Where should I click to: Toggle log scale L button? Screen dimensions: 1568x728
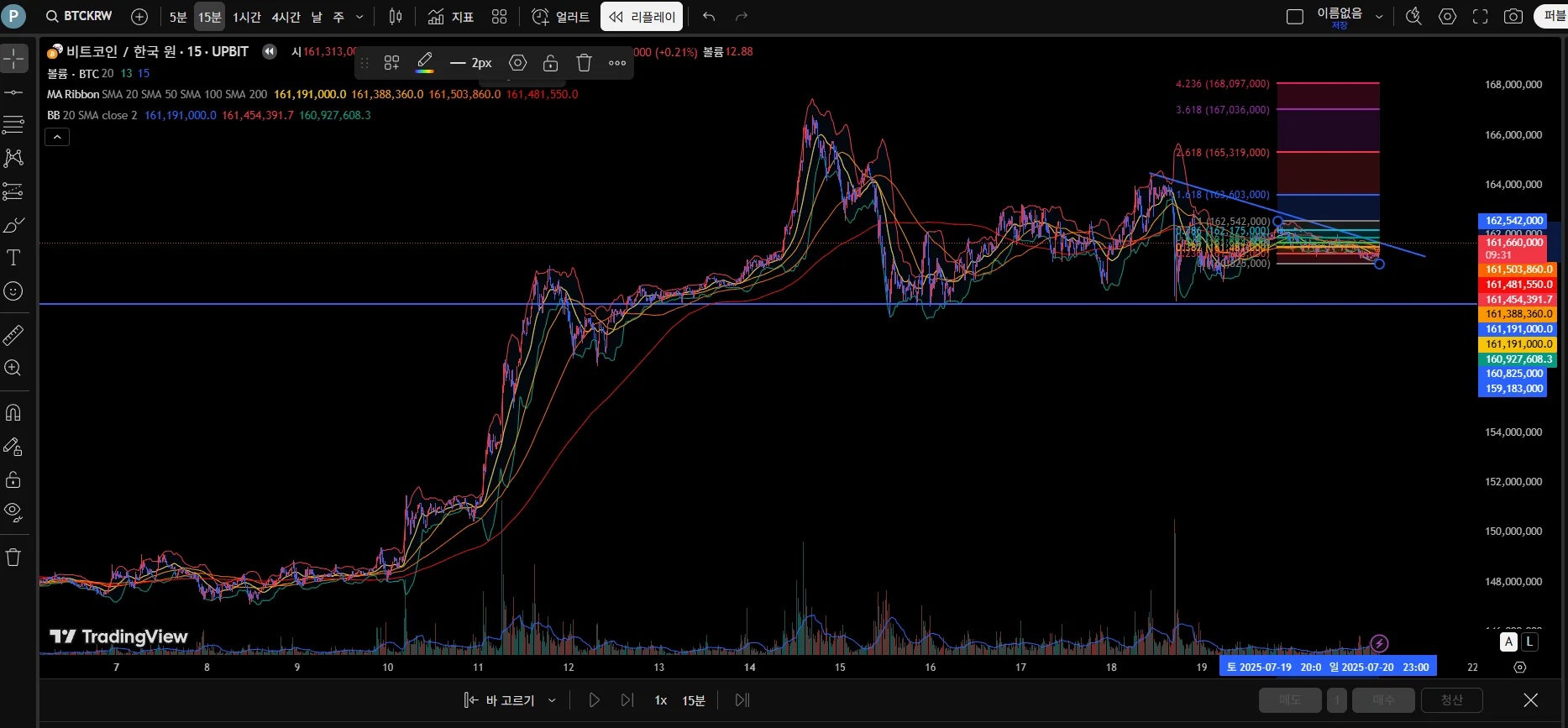(x=1530, y=642)
